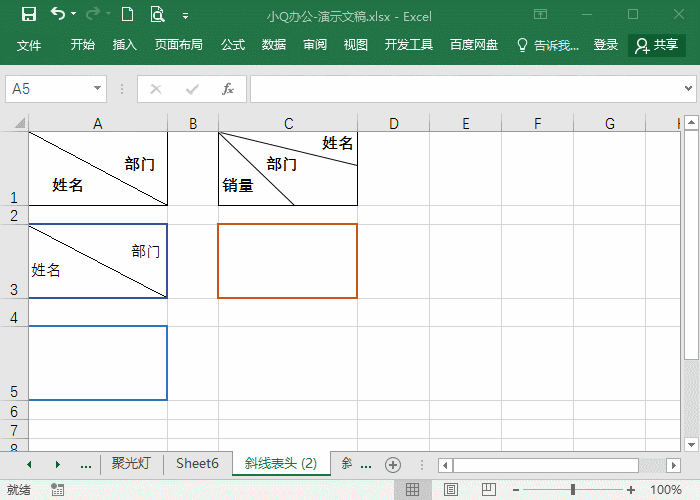The width and height of the screenshot is (700, 500).
Task: Click the vertical scrollbar down arrow
Action: (691, 445)
